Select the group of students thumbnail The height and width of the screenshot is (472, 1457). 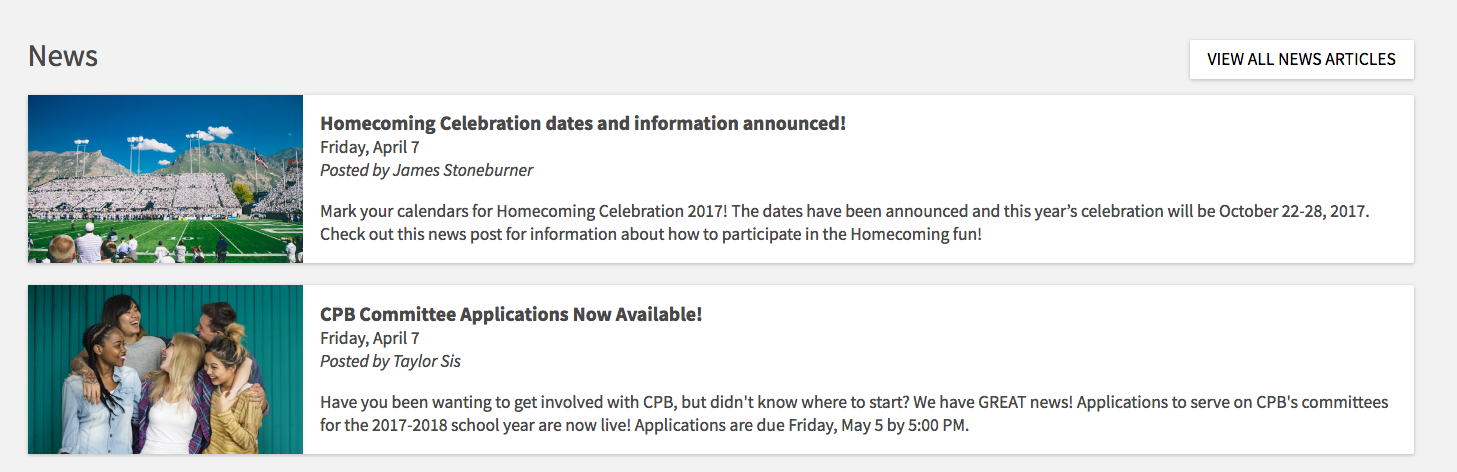click(165, 369)
